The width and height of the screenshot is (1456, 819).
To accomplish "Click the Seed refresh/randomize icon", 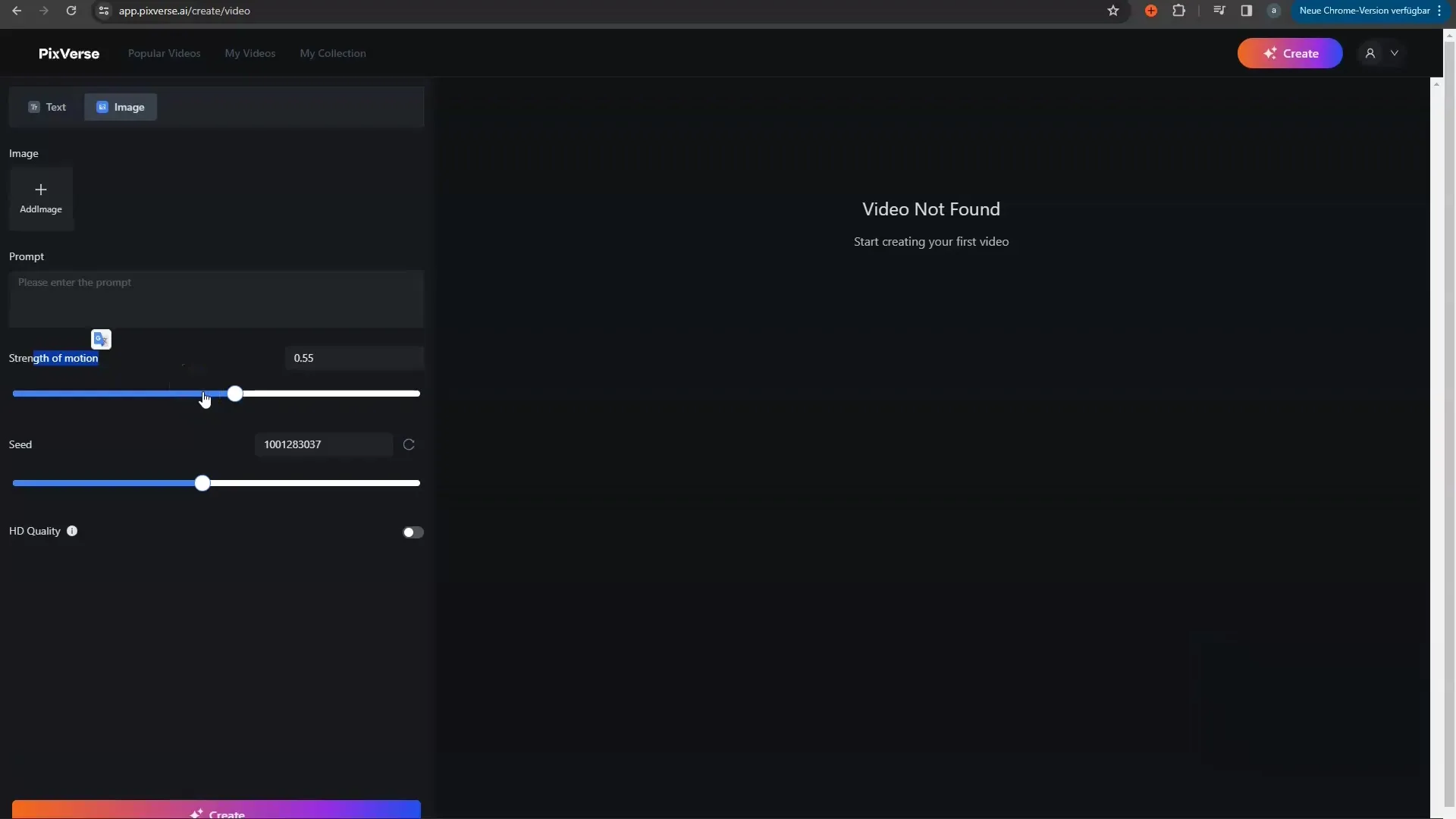I will click(408, 444).
